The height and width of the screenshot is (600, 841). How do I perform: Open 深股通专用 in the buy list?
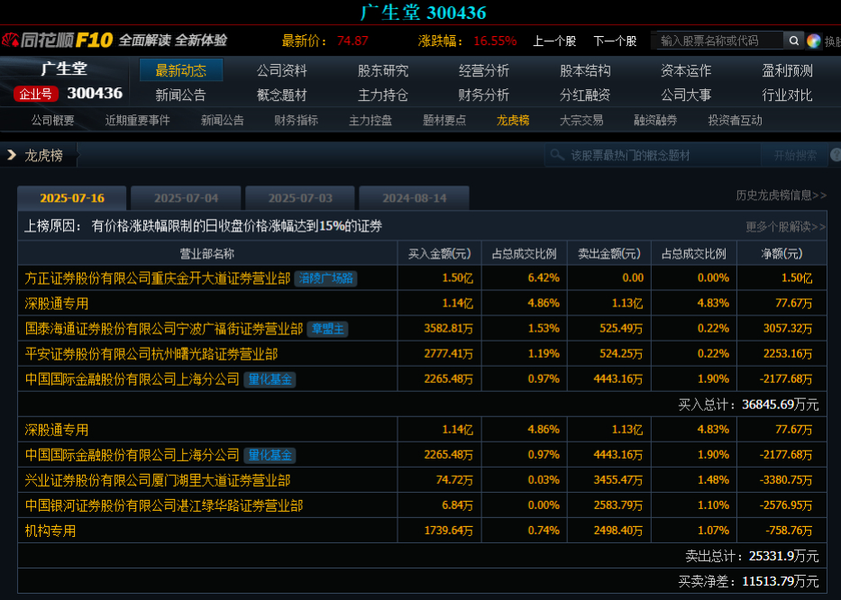[56, 303]
